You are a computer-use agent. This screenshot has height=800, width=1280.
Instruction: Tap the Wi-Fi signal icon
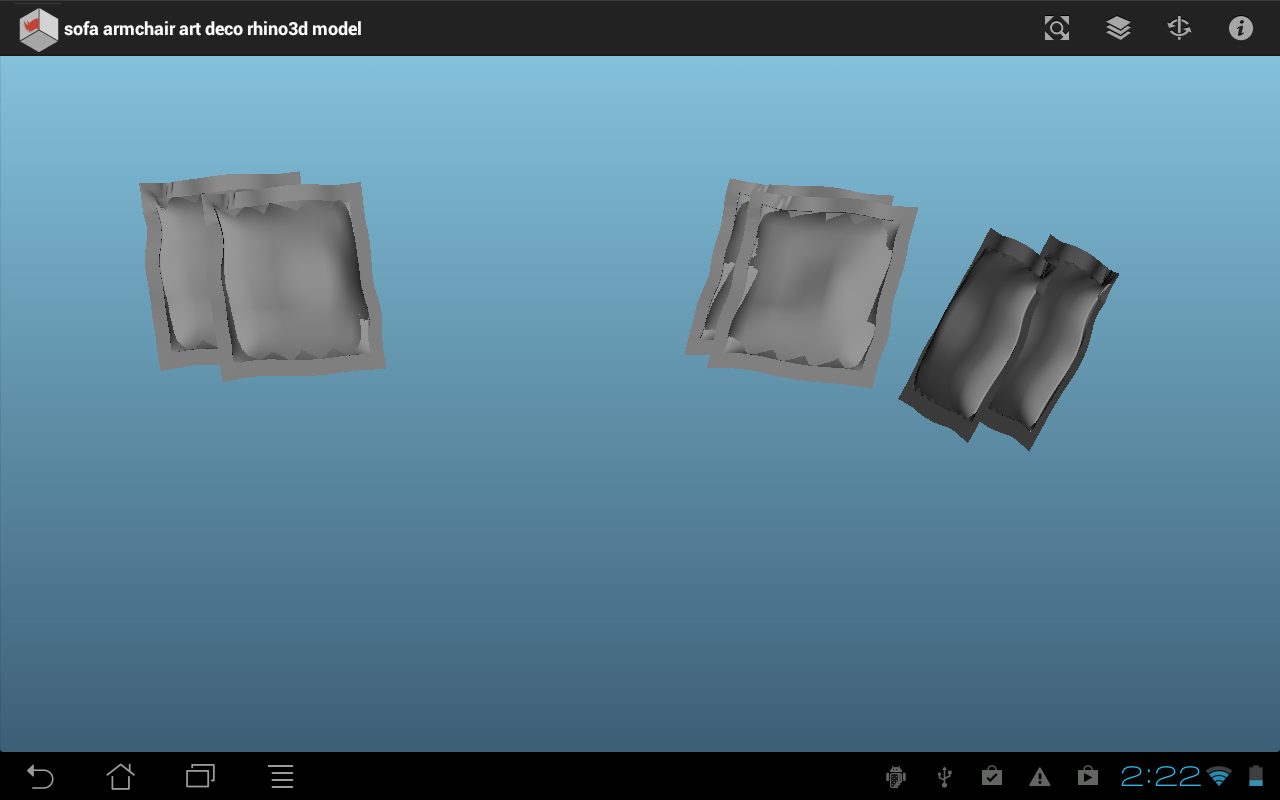coord(1219,776)
